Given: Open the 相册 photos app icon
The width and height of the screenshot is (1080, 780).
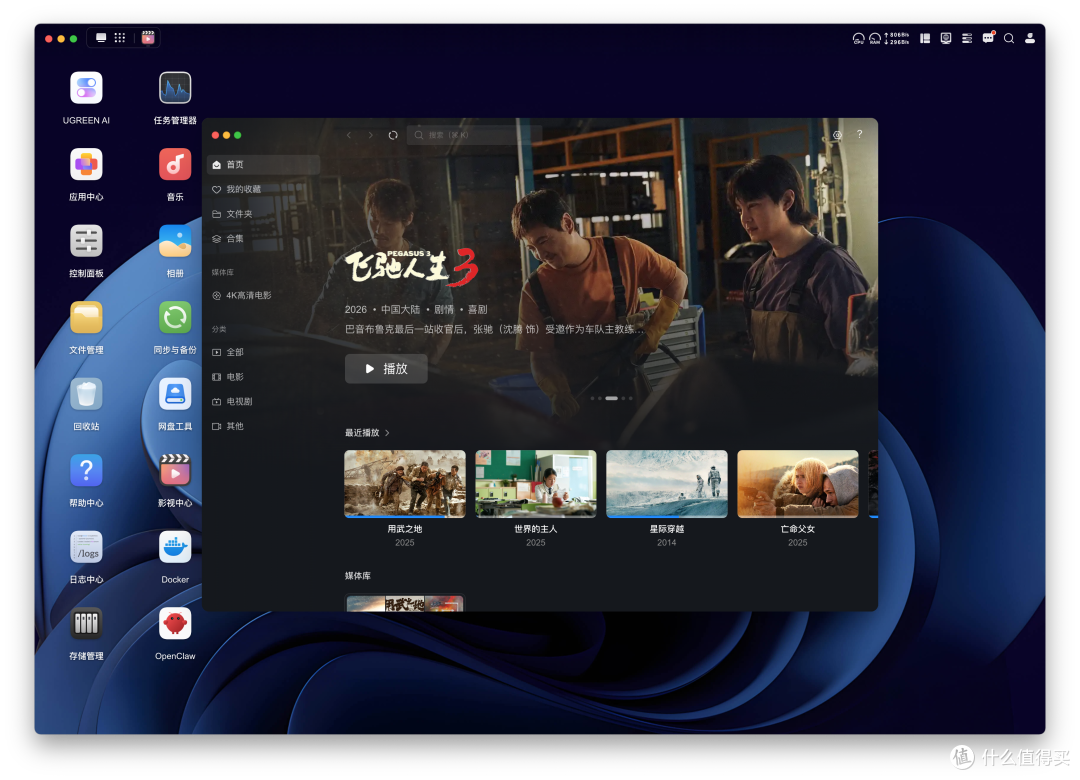Looking at the screenshot, I should [175, 241].
